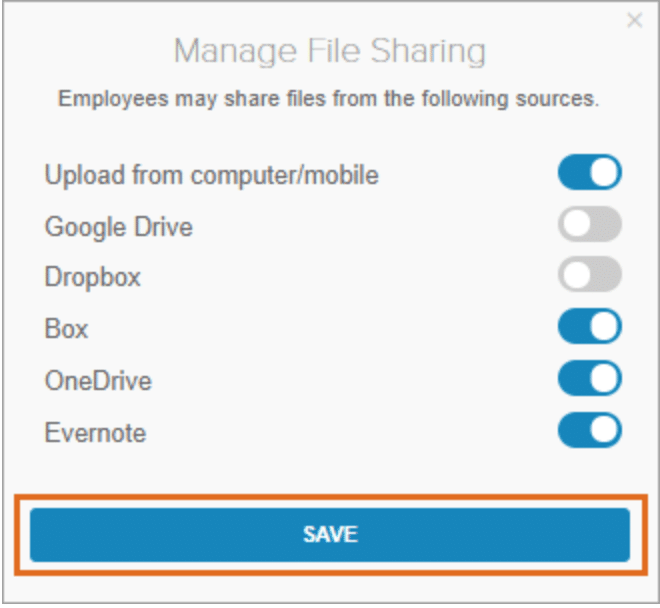The width and height of the screenshot is (660, 608).
Task: Enable the Google Drive toggle
Action: pos(589,225)
